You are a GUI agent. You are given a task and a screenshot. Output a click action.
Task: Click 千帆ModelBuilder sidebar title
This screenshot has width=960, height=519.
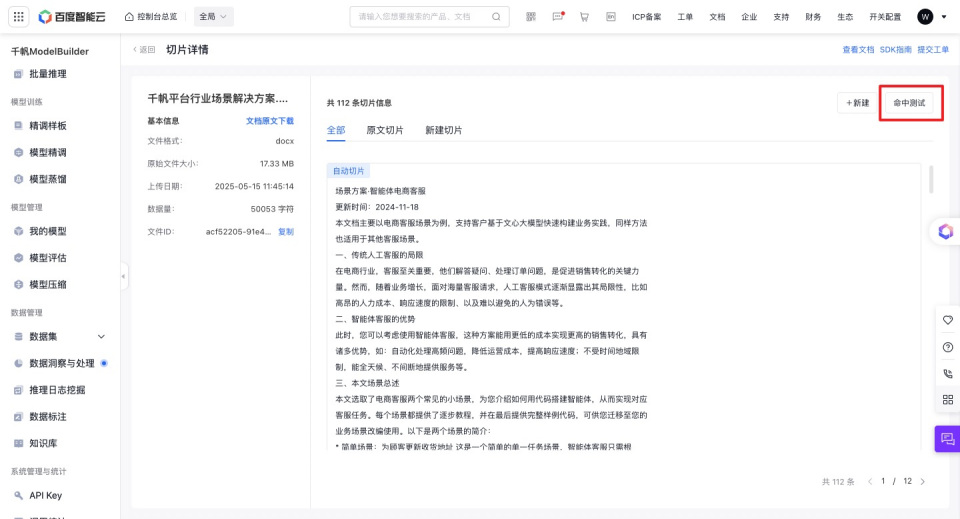tap(50, 51)
